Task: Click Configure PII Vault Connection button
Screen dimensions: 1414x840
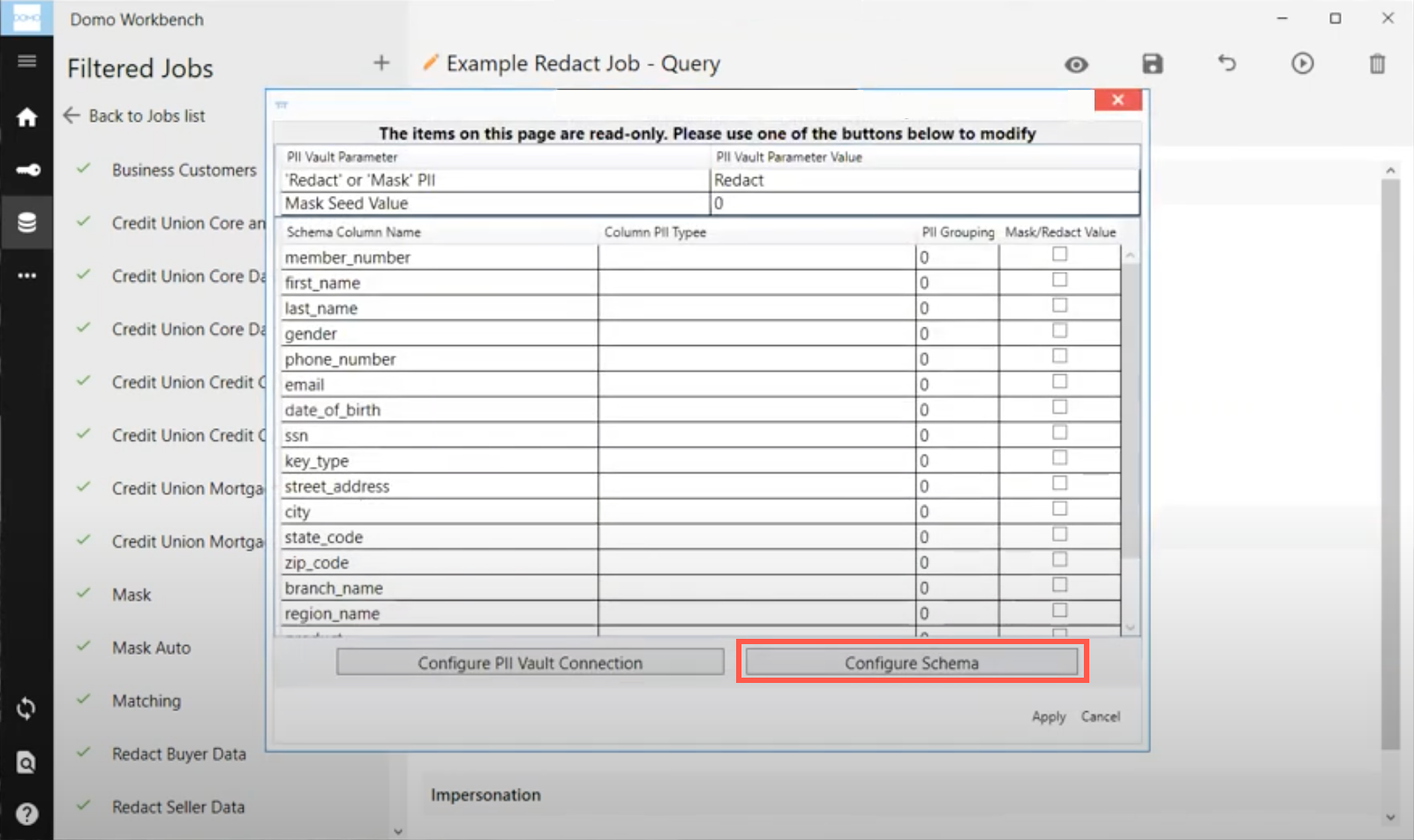Action: coord(530,663)
